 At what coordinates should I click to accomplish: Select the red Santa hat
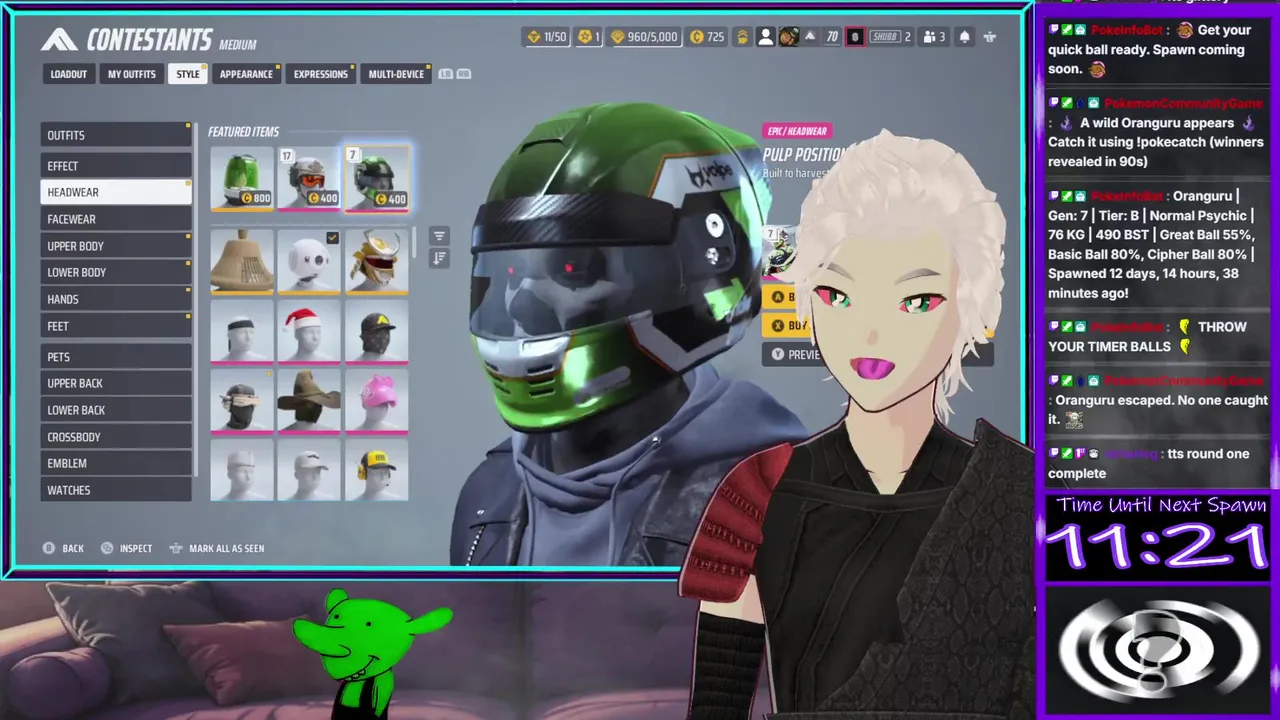[309, 331]
